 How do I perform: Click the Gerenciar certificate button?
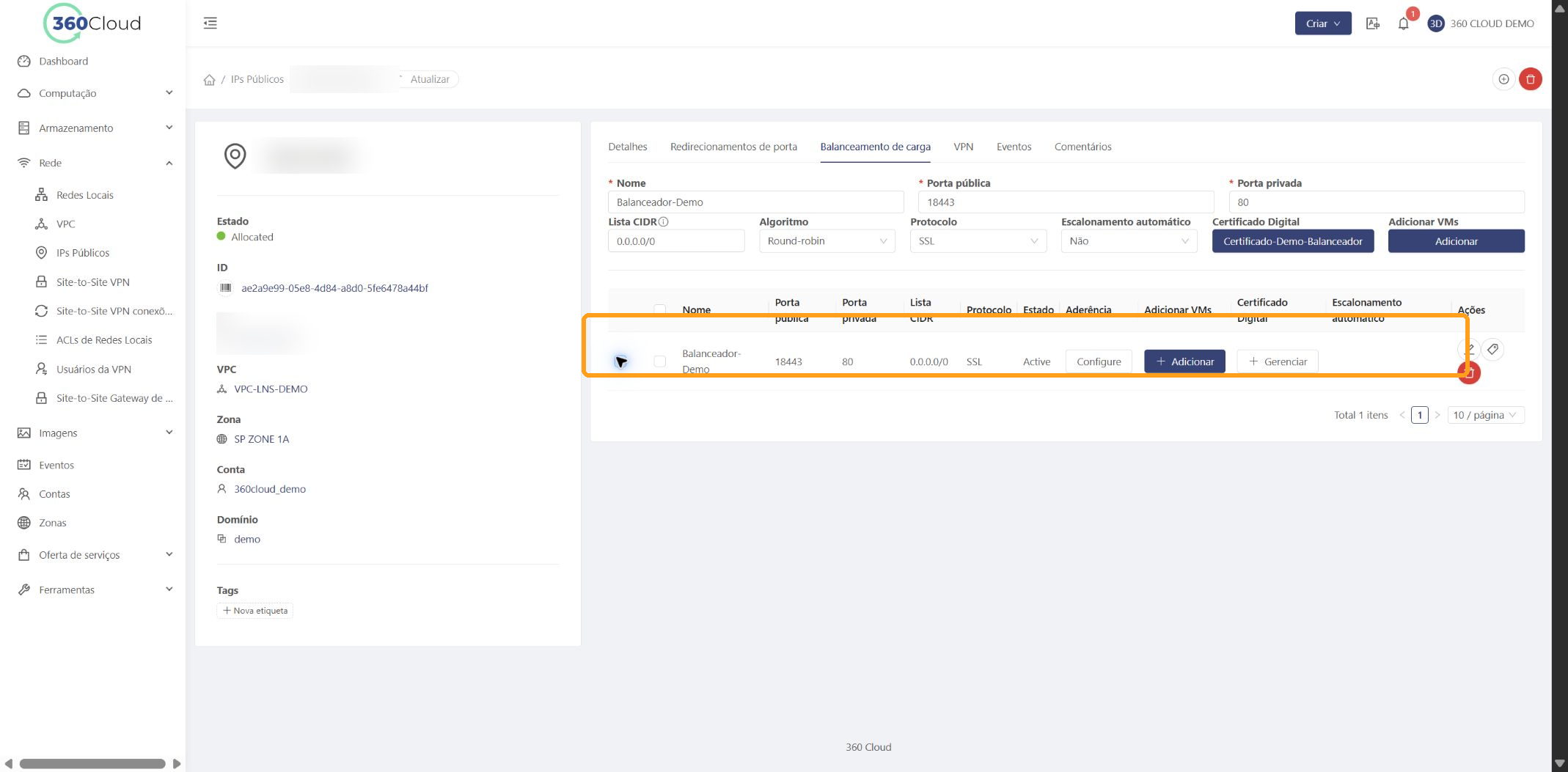point(1277,361)
